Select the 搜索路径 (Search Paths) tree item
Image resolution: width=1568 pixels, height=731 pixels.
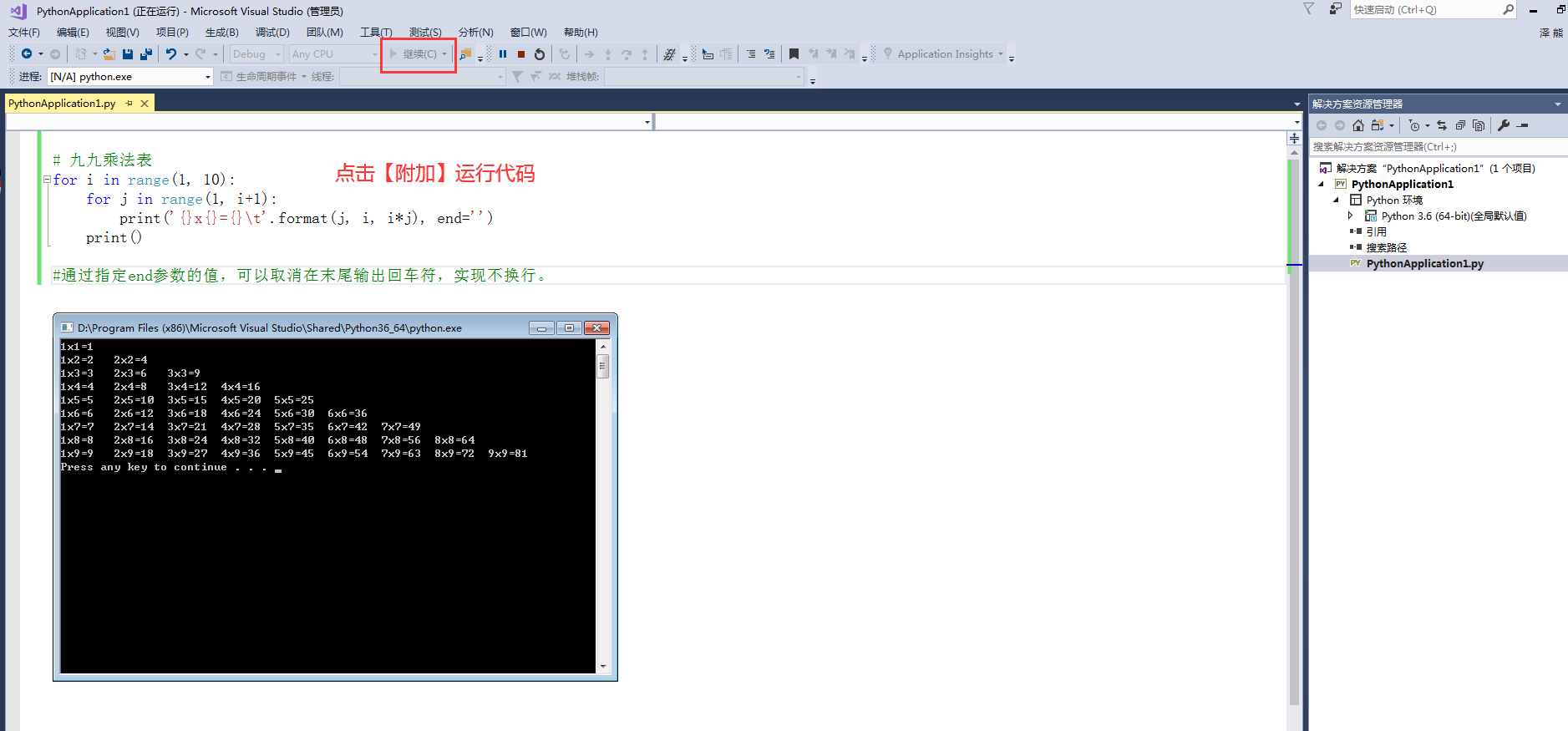(1387, 248)
